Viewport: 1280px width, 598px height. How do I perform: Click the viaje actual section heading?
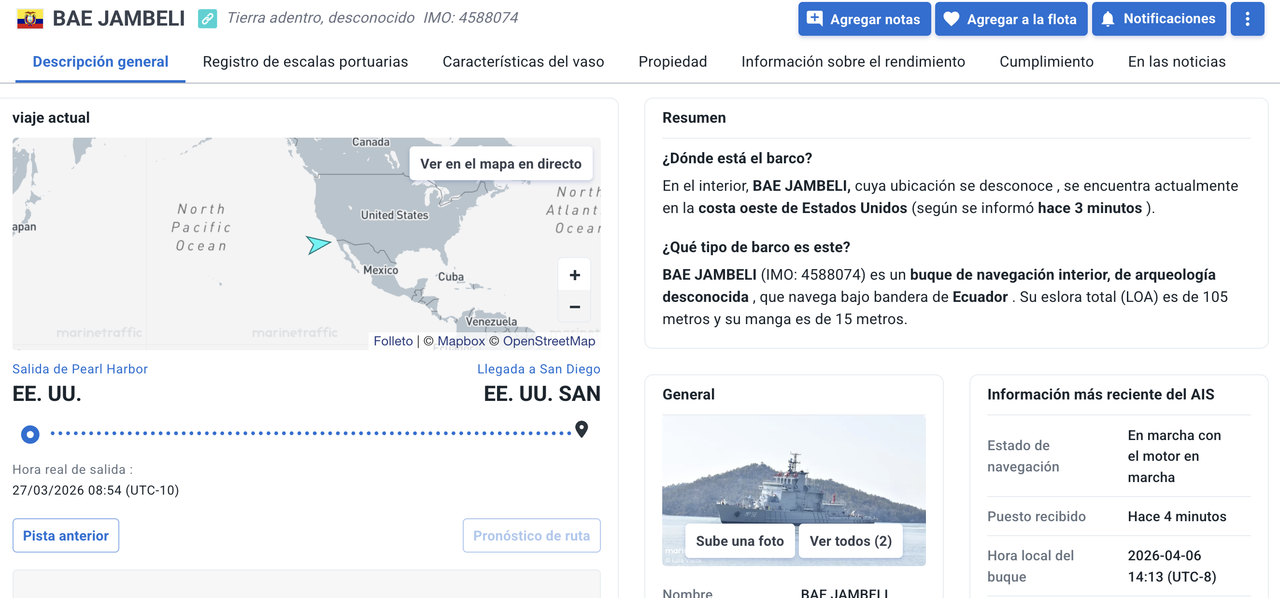pos(51,117)
